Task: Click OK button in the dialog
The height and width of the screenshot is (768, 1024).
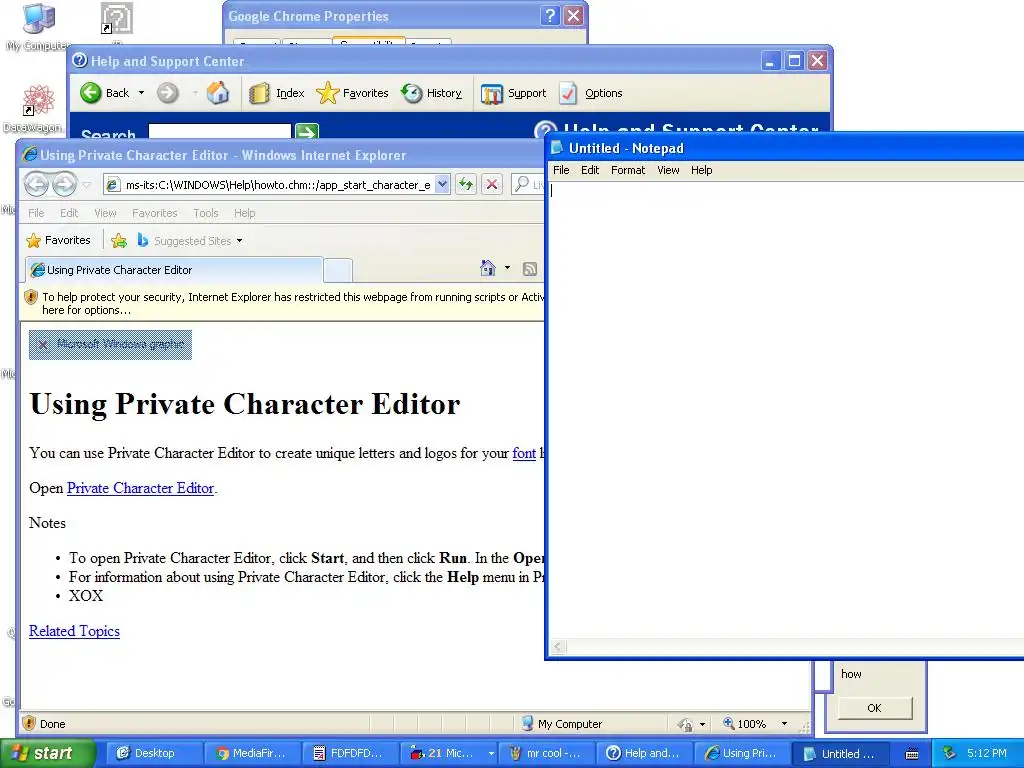Action: 874,708
